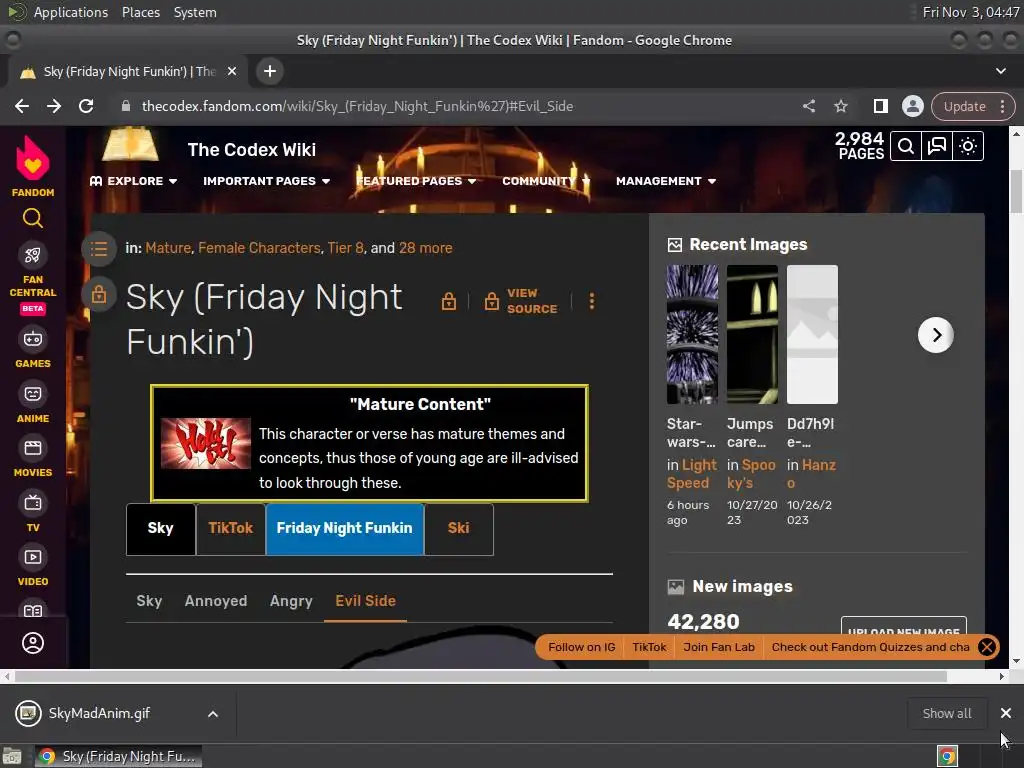1024x768 pixels.
Task: Expand the Community menu
Action: [546, 181]
